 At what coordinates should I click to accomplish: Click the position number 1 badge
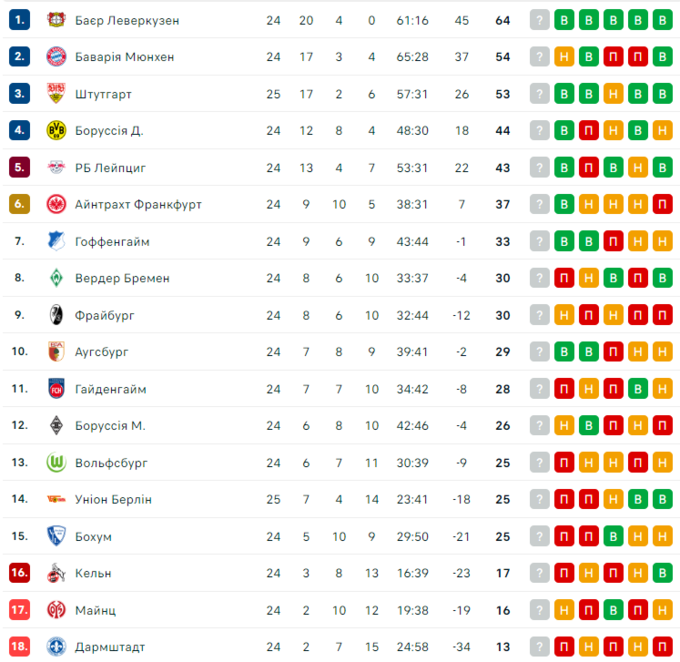pos(20,20)
